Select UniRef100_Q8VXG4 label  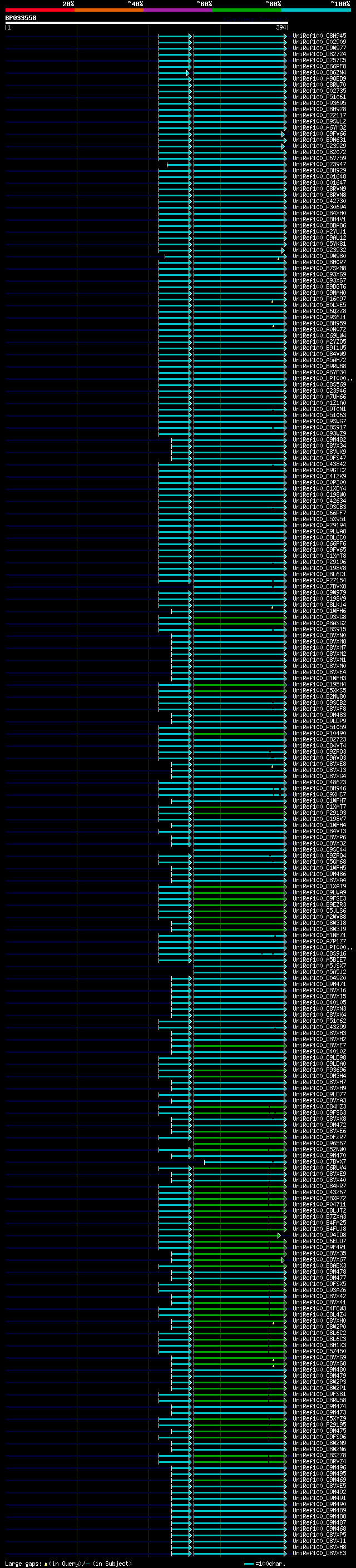[x=319, y=776]
